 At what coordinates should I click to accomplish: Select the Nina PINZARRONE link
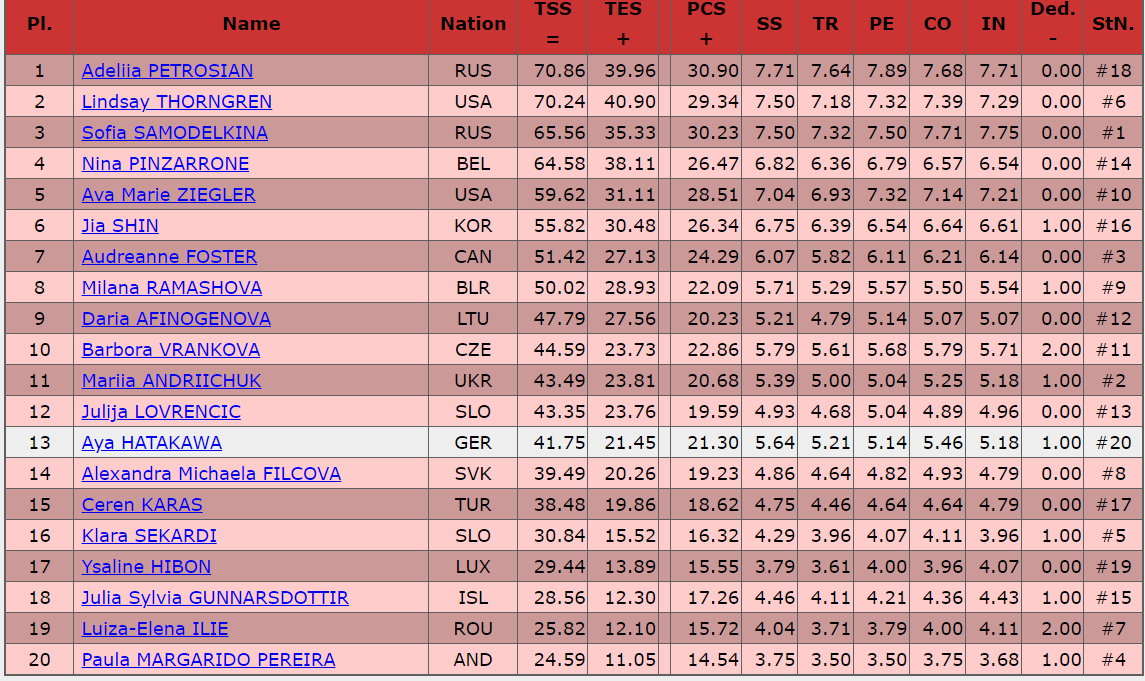pyautogui.click(x=165, y=164)
